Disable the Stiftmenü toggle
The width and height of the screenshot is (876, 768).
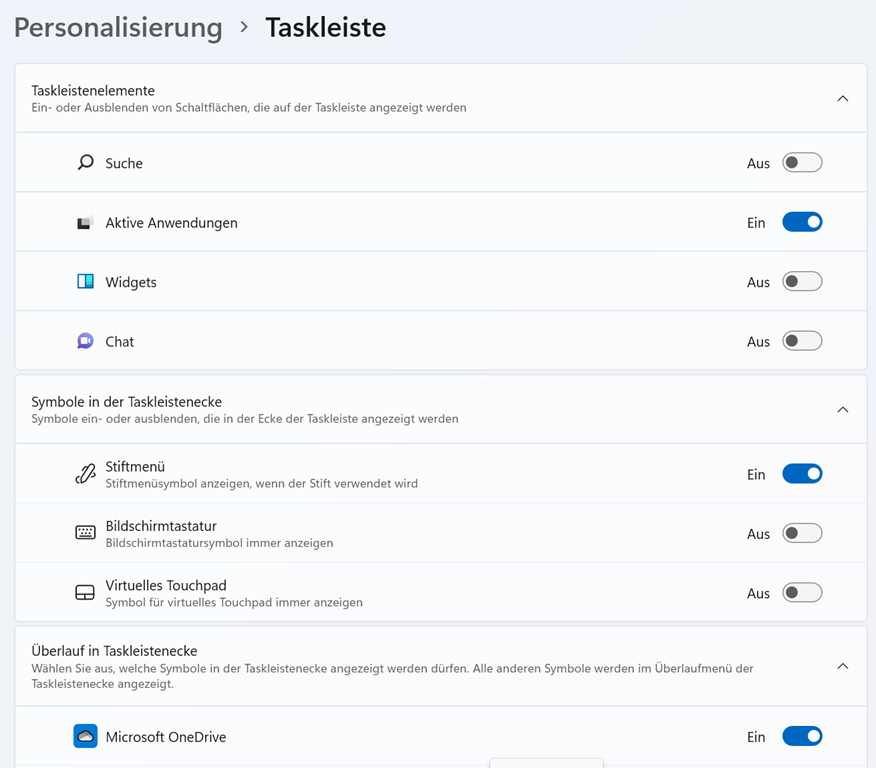(x=802, y=474)
